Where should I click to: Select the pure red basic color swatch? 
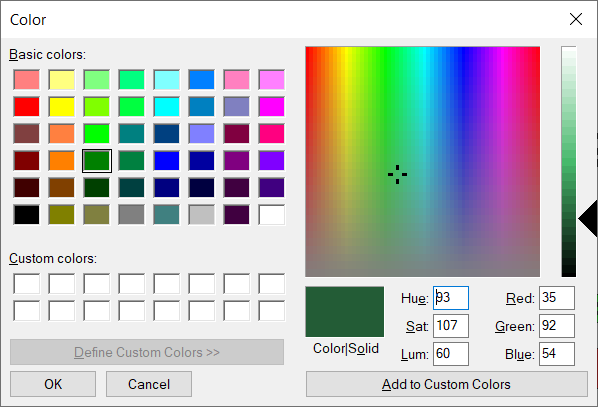pyautogui.click(x=26, y=106)
